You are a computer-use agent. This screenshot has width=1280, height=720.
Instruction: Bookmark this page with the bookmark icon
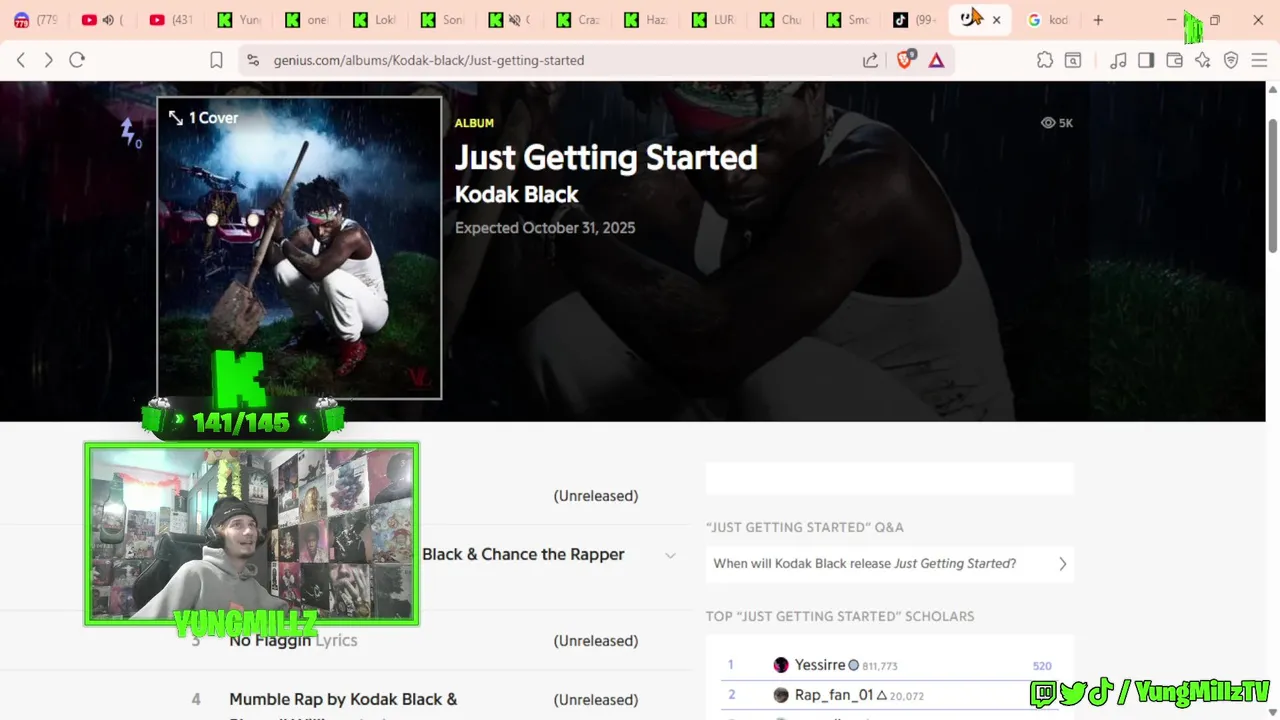point(216,60)
